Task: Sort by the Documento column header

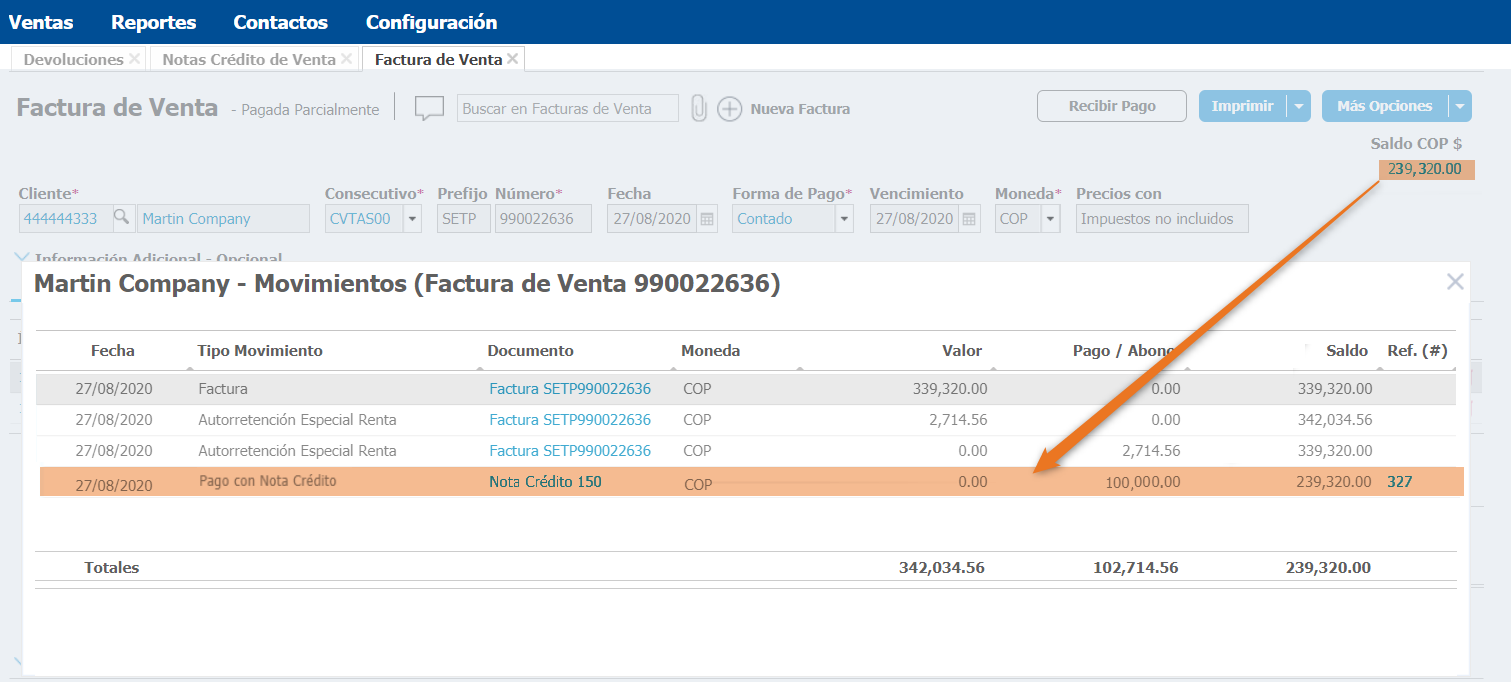Action: click(531, 350)
